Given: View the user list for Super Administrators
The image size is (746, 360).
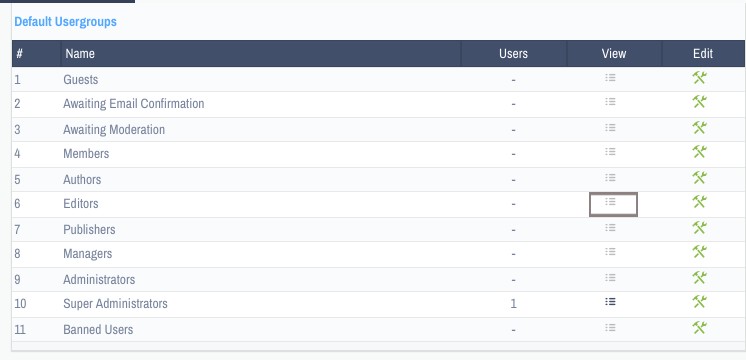Looking at the screenshot, I should [x=610, y=302].
